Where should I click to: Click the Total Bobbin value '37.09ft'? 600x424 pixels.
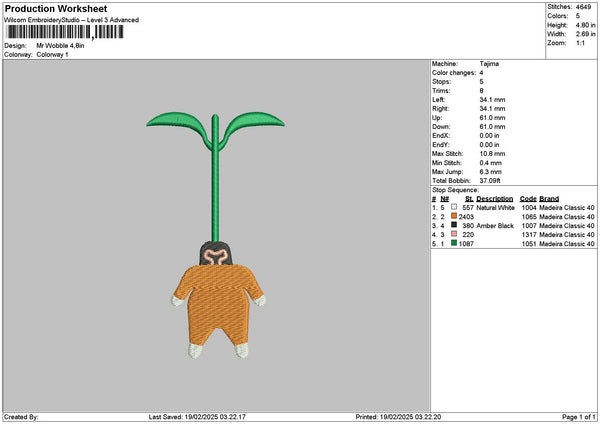point(490,181)
